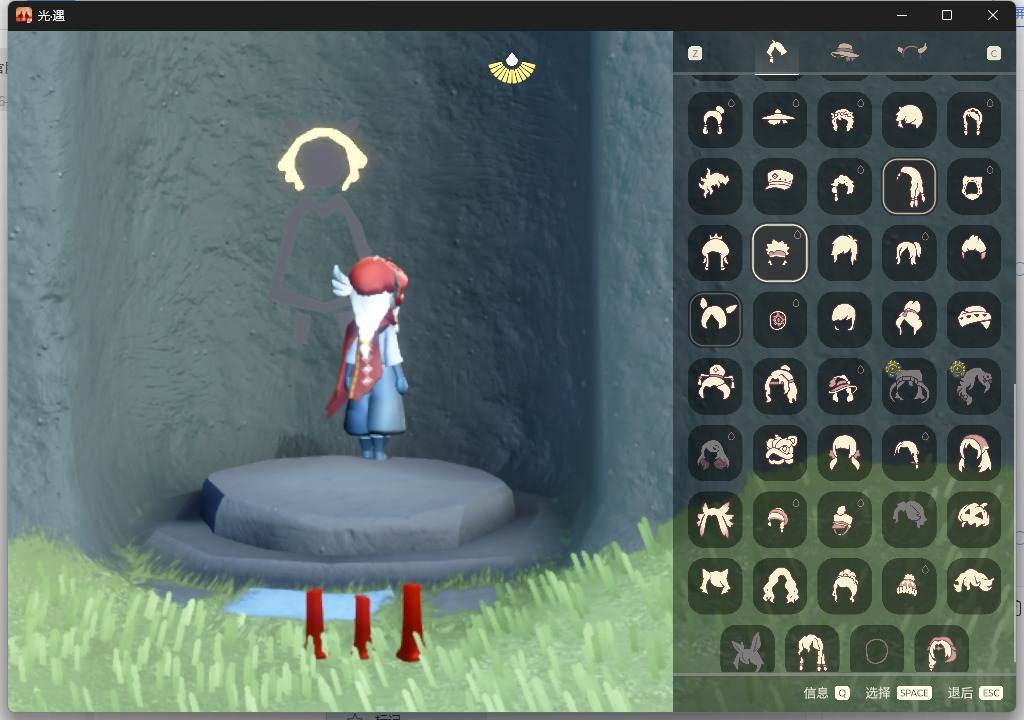Select wavy short hair with side braid
The width and height of the screenshot is (1024, 720).
[x=844, y=186]
